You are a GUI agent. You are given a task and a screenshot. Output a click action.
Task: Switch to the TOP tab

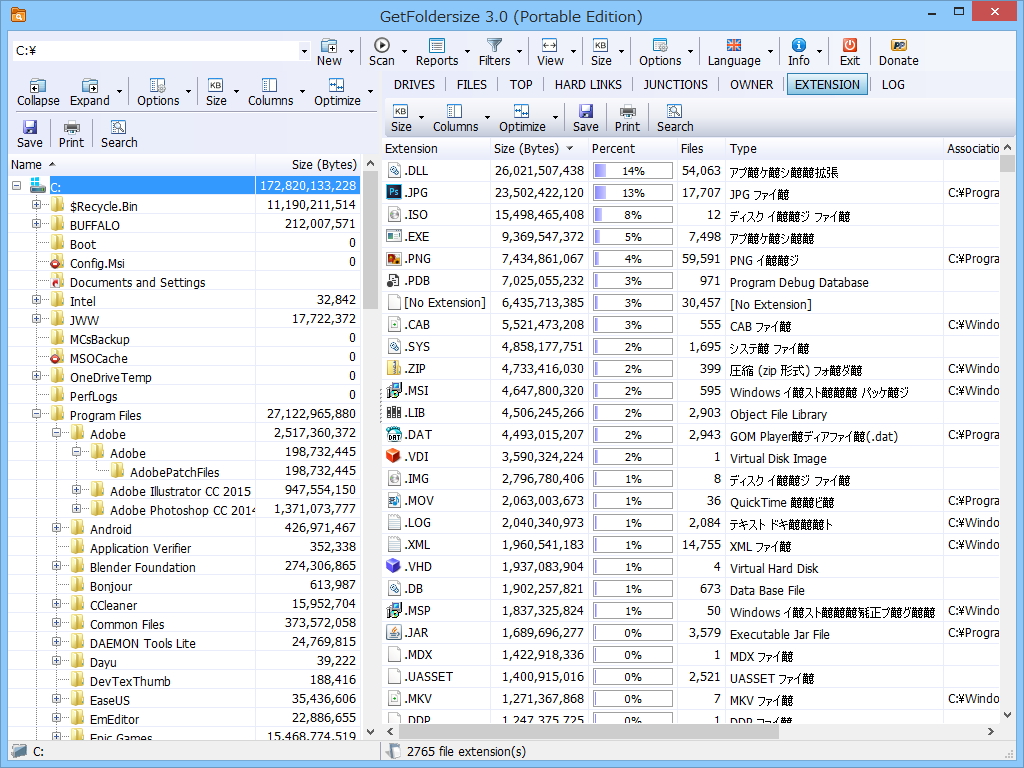click(521, 84)
